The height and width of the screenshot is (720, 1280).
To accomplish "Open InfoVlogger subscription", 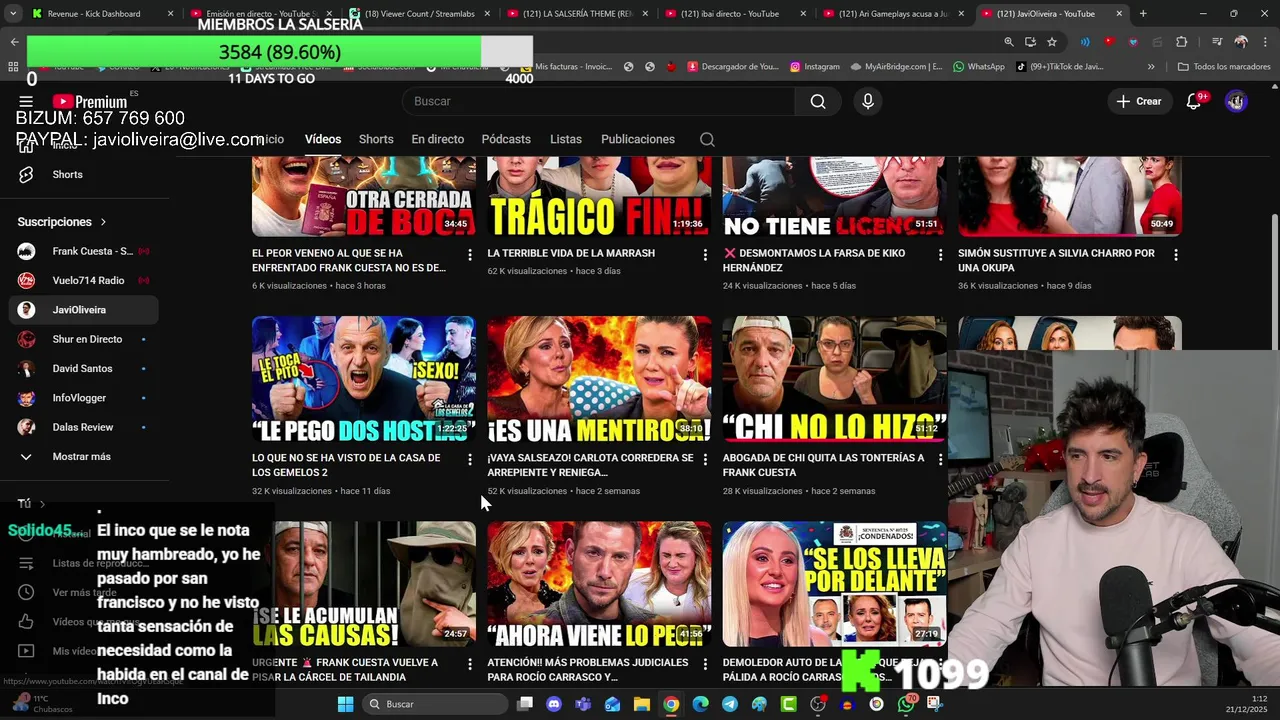I will coord(84,398).
